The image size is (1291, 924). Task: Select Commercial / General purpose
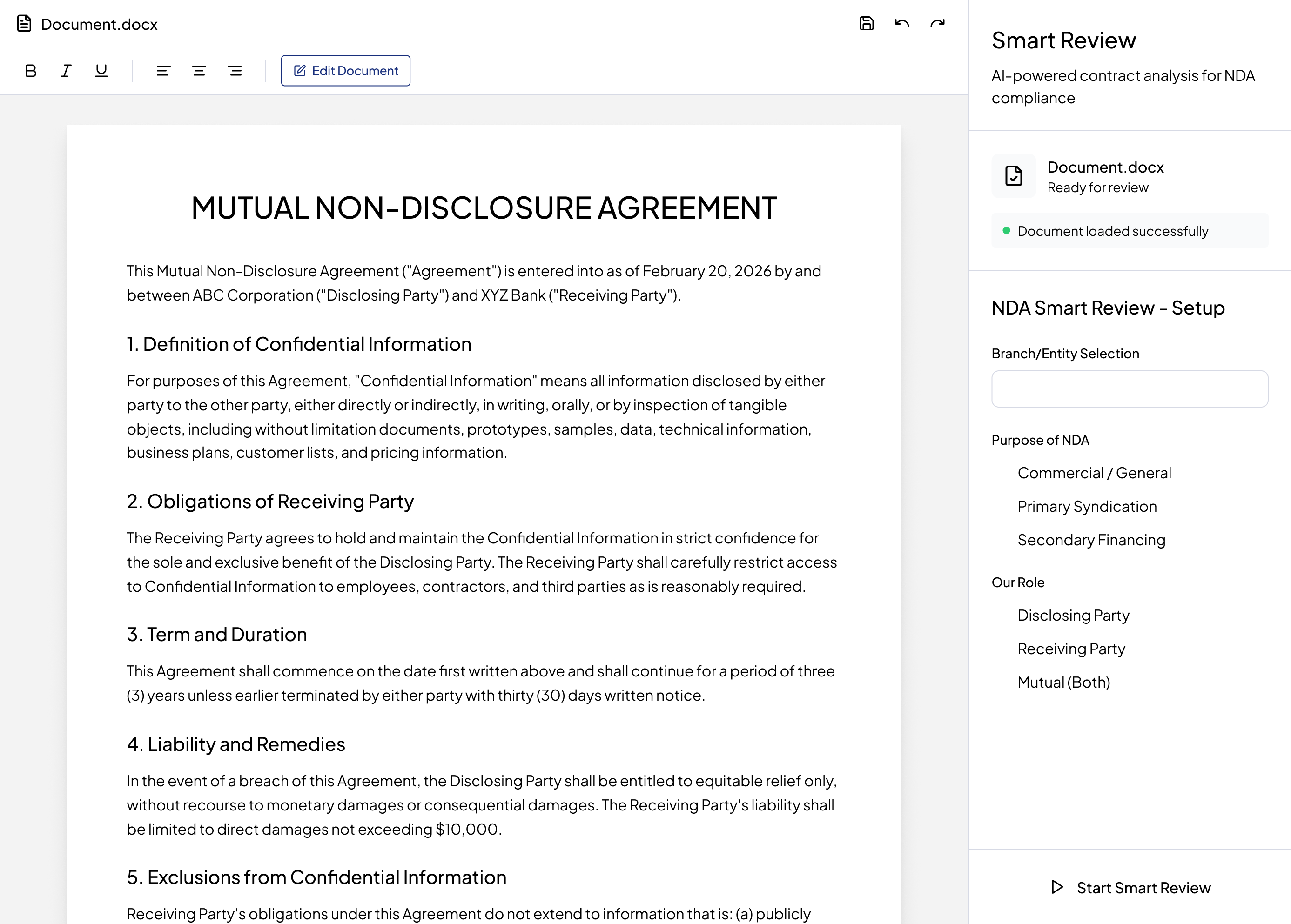[1094, 473]
